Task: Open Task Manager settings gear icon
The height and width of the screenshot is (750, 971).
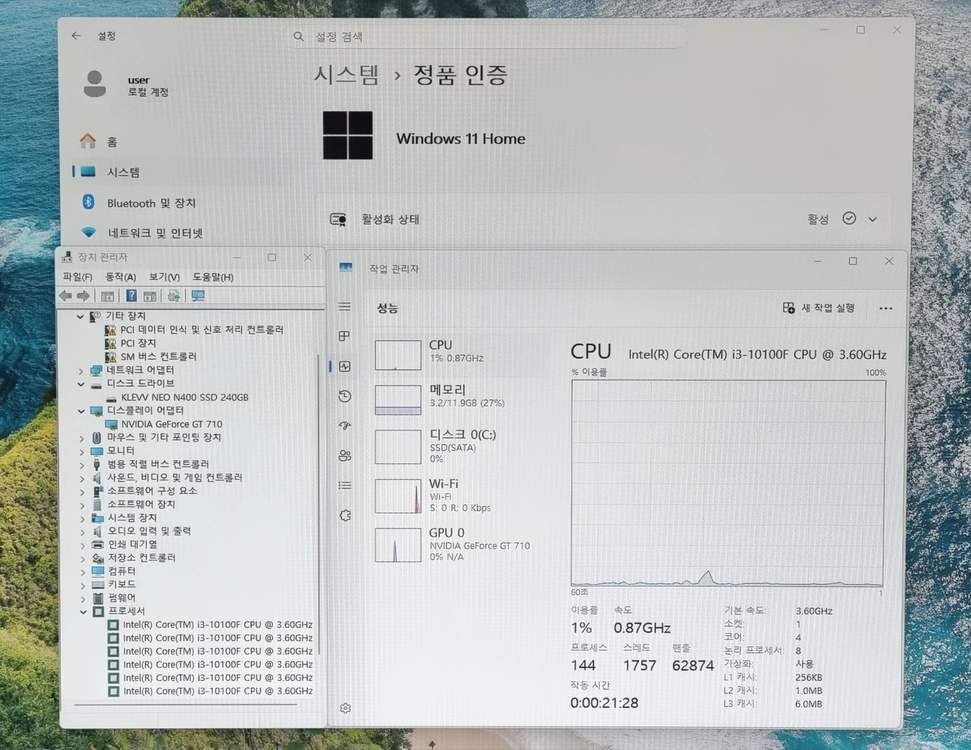Action: pos(345,708)
